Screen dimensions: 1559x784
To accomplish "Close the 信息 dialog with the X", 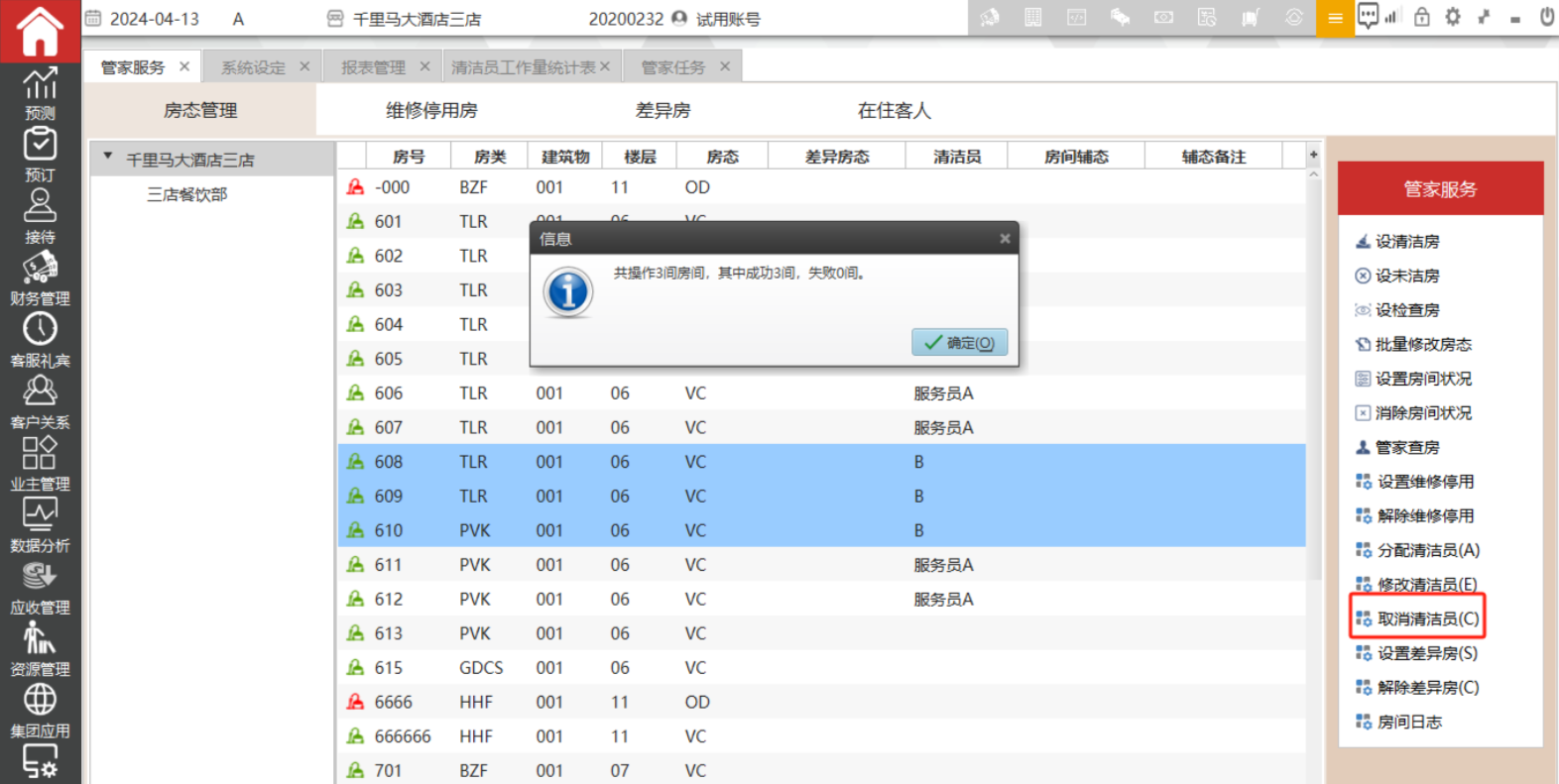I will click(1005, 239).
